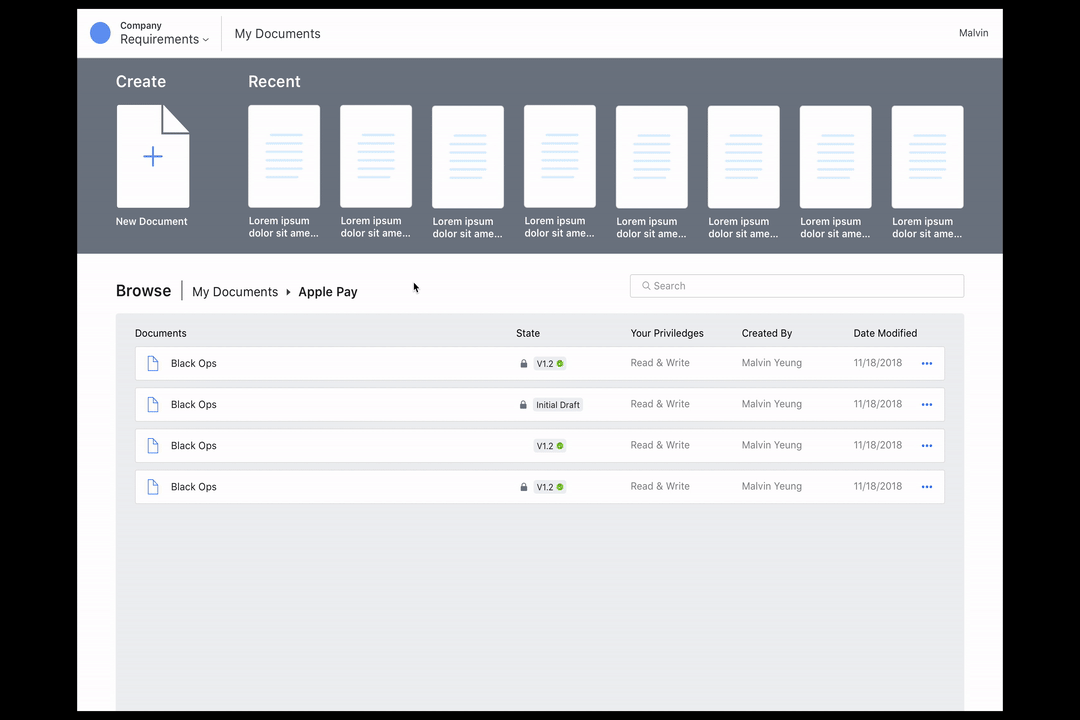The width and height of the screenshot is (1080, 720).
Task: Open the sixth Recent document thumbnail
Action: pos(744,157)
